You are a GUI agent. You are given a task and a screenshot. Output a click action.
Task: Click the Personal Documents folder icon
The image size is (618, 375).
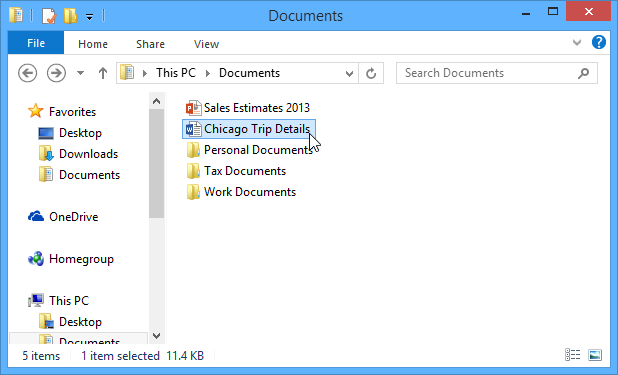(193, 150)
